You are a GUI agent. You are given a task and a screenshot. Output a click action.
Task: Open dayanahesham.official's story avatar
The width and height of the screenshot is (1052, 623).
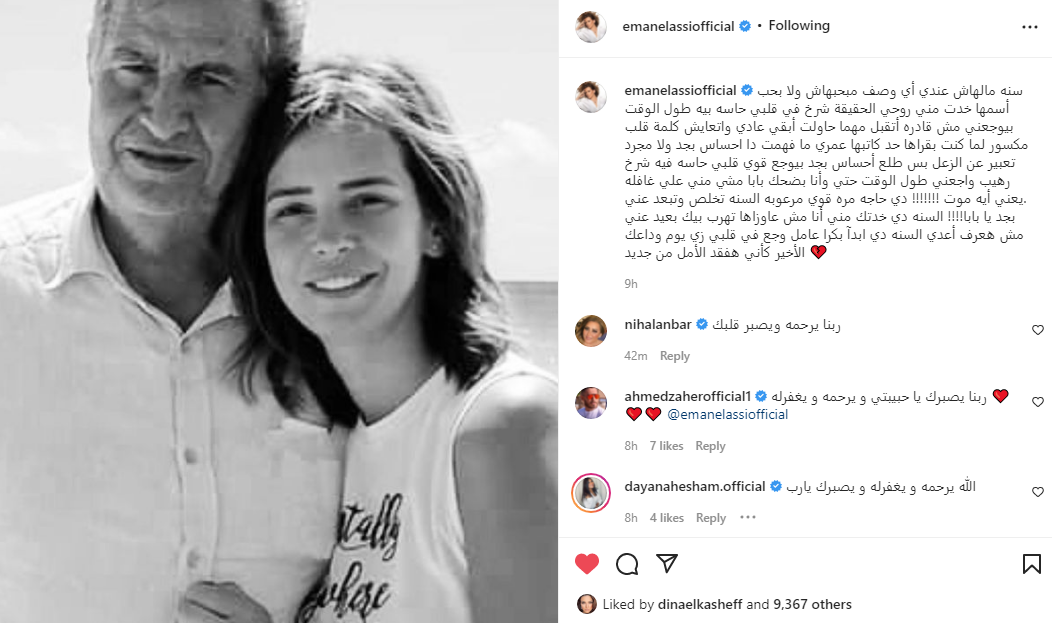pos(591,493)
